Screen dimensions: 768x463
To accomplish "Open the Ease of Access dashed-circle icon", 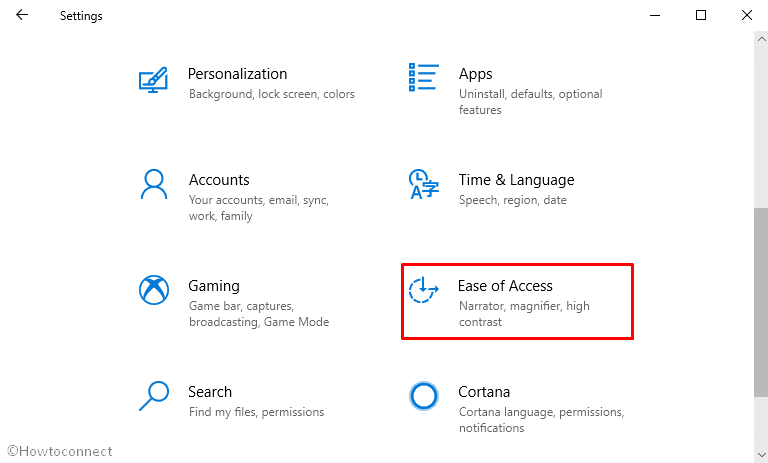I will click(x=424, y=290).
